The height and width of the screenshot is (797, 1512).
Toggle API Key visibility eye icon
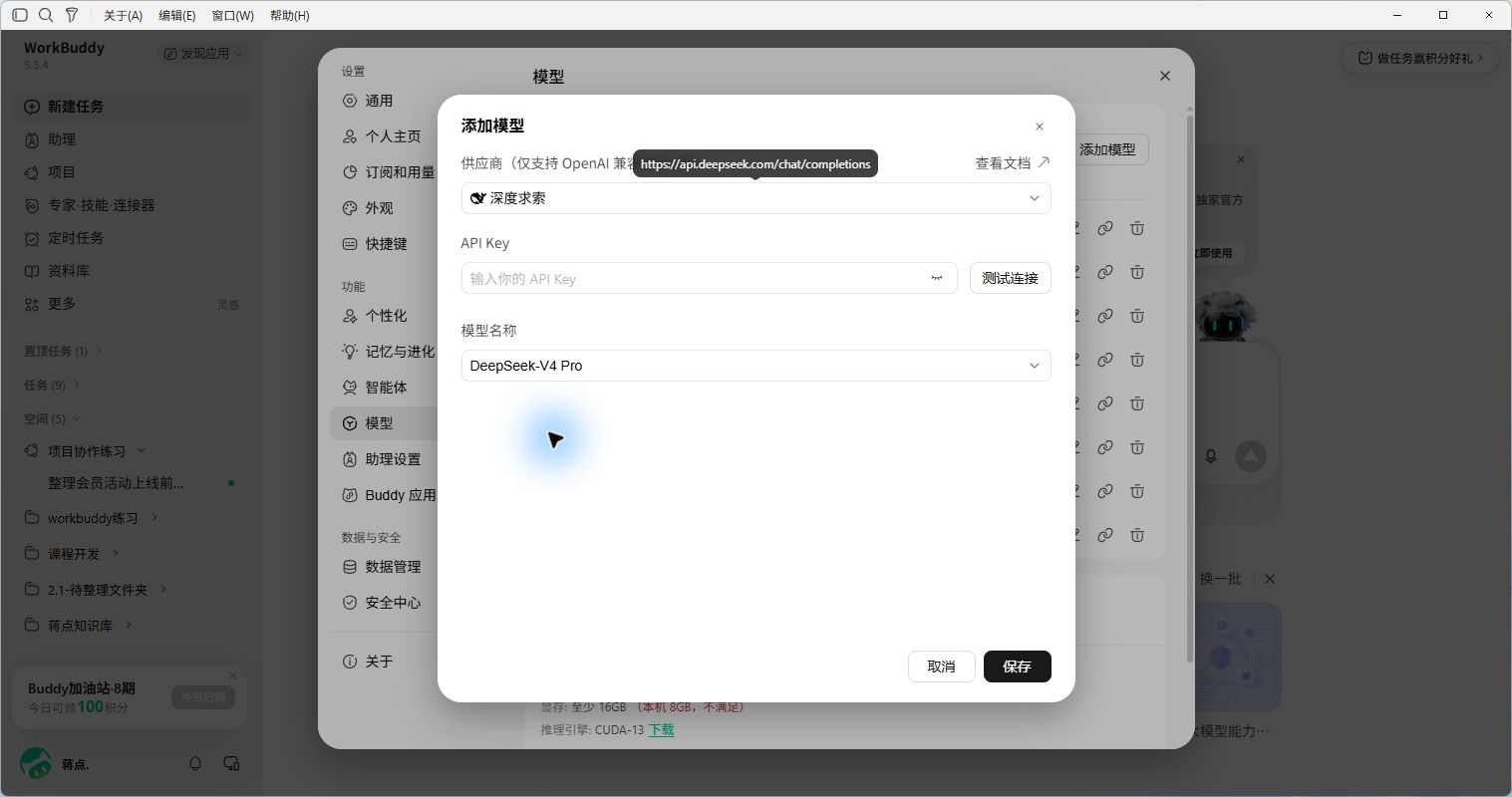(x=937, y=278)
